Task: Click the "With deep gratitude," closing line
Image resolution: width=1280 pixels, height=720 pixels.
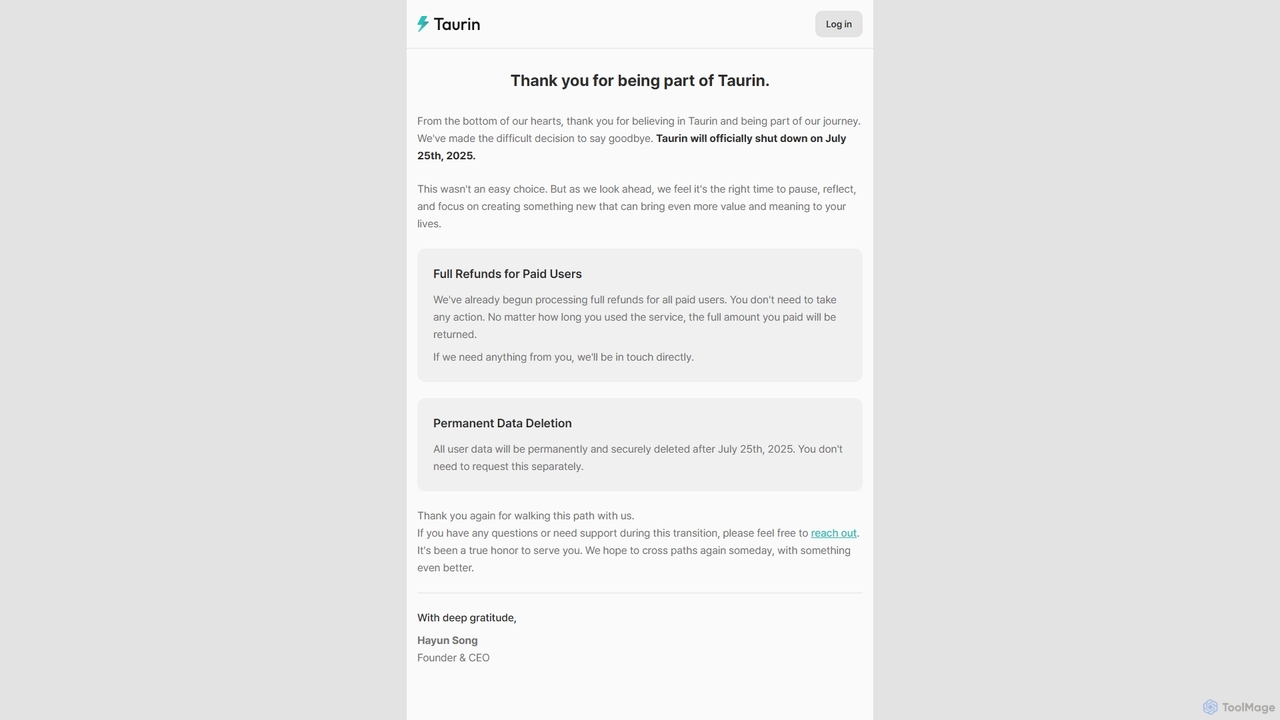Action: point(467,618)
